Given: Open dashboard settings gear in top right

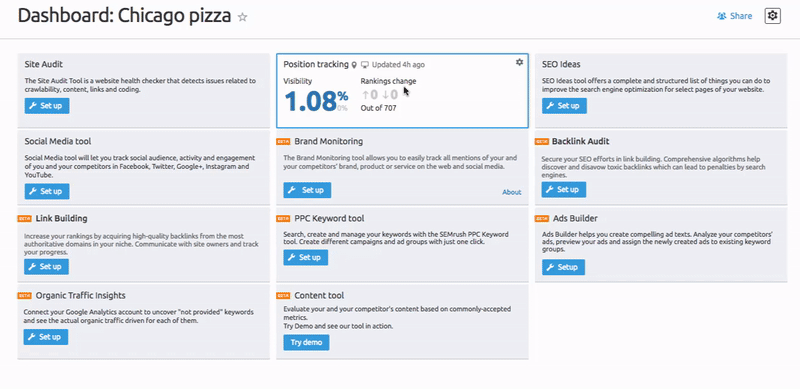Looking at the screenshot, I should [x=772, y=16].
